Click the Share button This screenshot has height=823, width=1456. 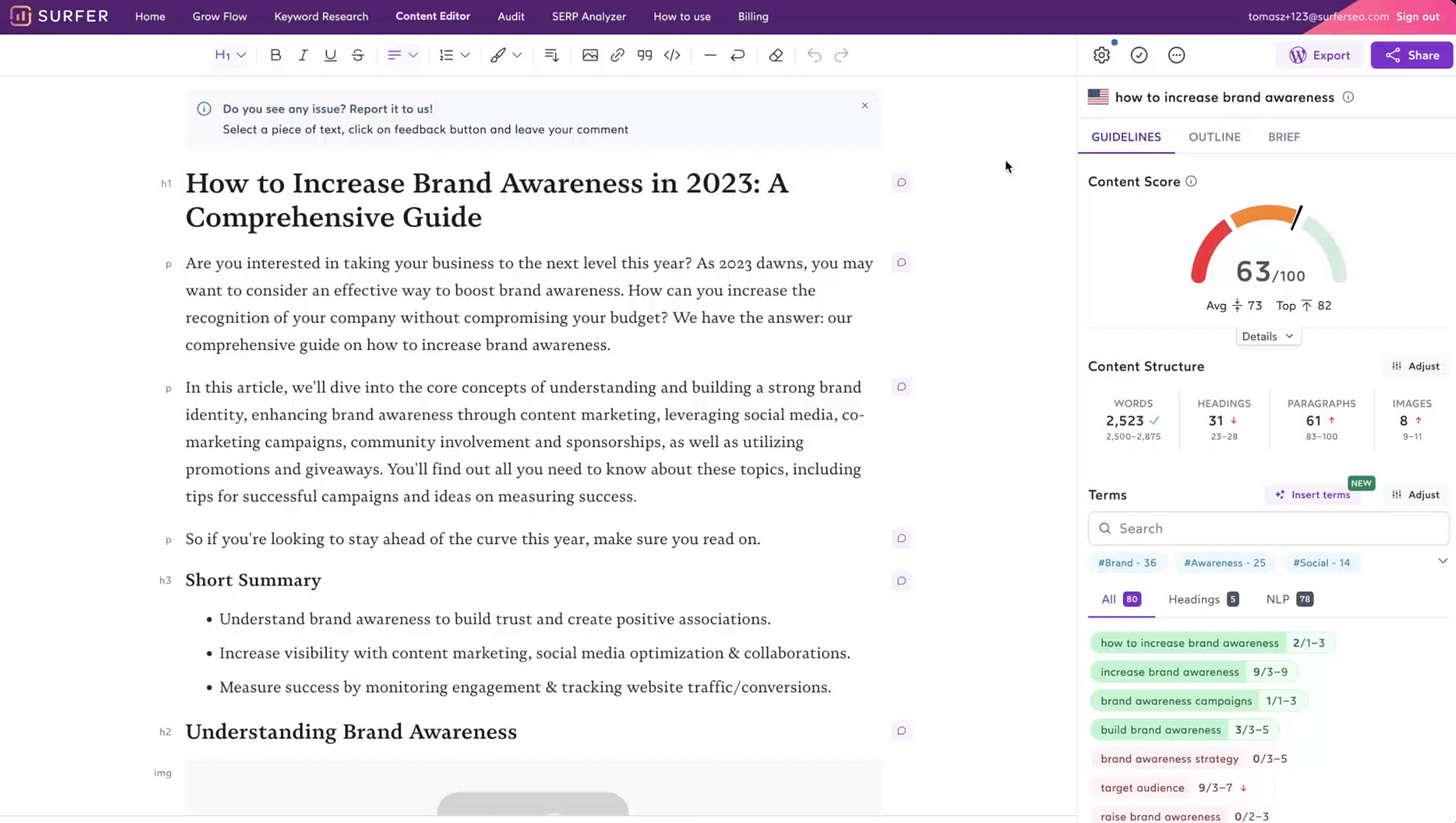[1411, 55]
